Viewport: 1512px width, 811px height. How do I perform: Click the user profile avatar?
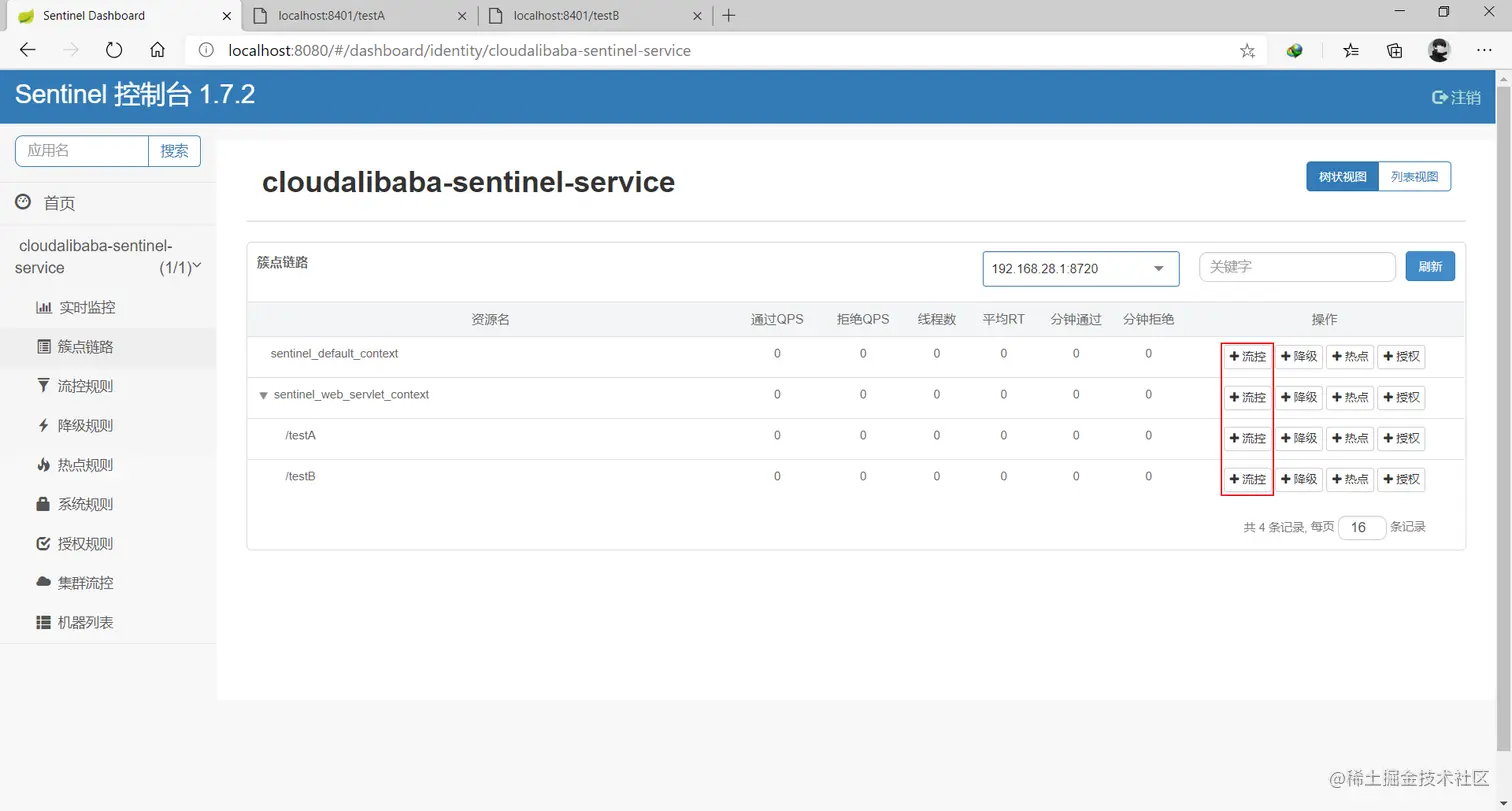click(1439, 50)
